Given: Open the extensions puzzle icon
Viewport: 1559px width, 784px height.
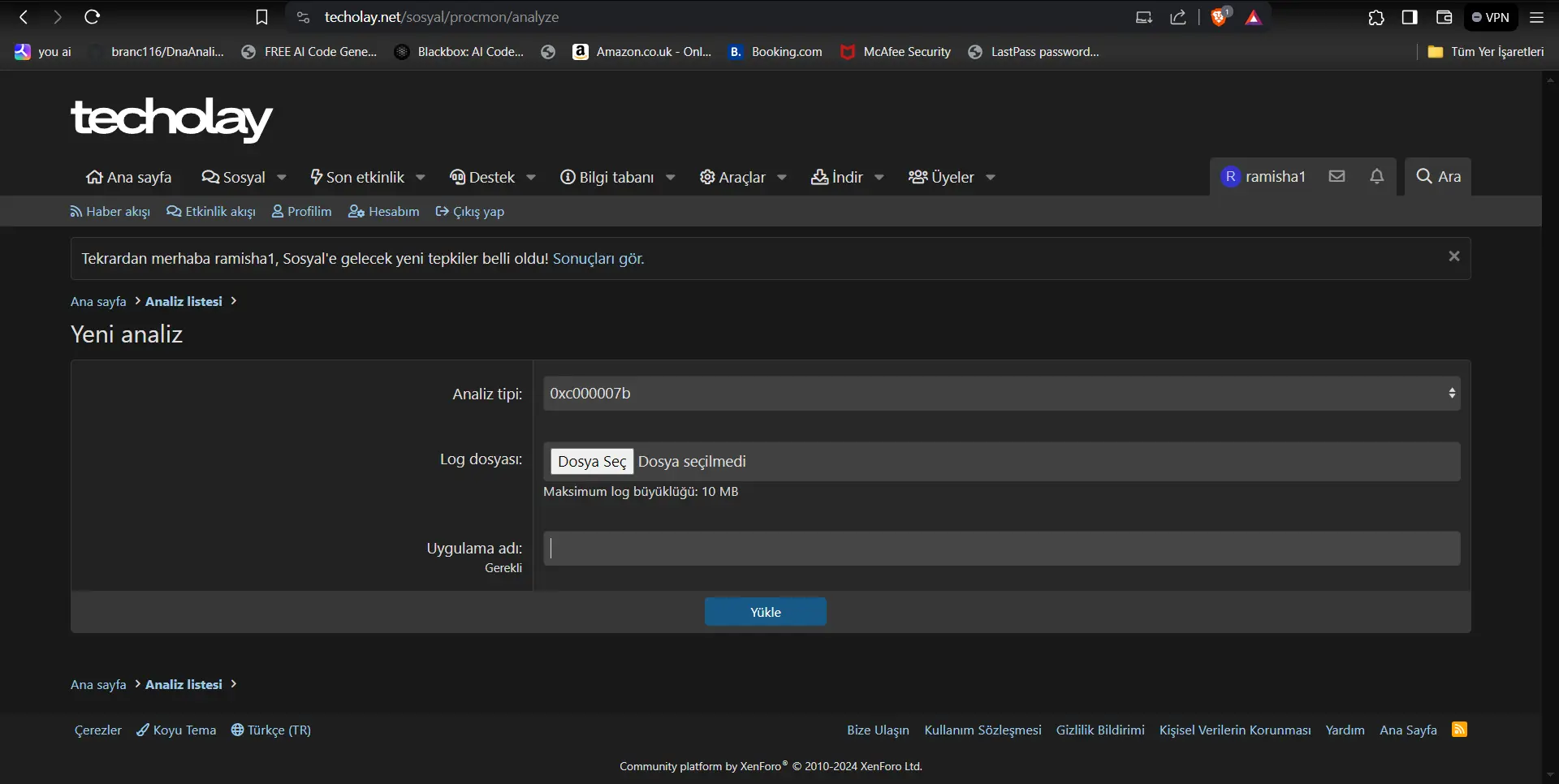Looking at the screenshot, I should [x=1376, y=17].
